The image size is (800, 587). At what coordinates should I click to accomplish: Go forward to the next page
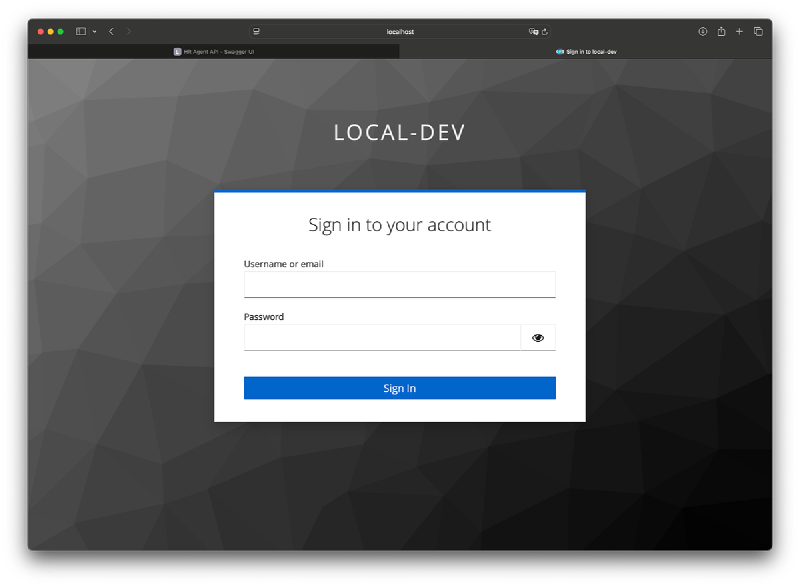pos(129,32)
